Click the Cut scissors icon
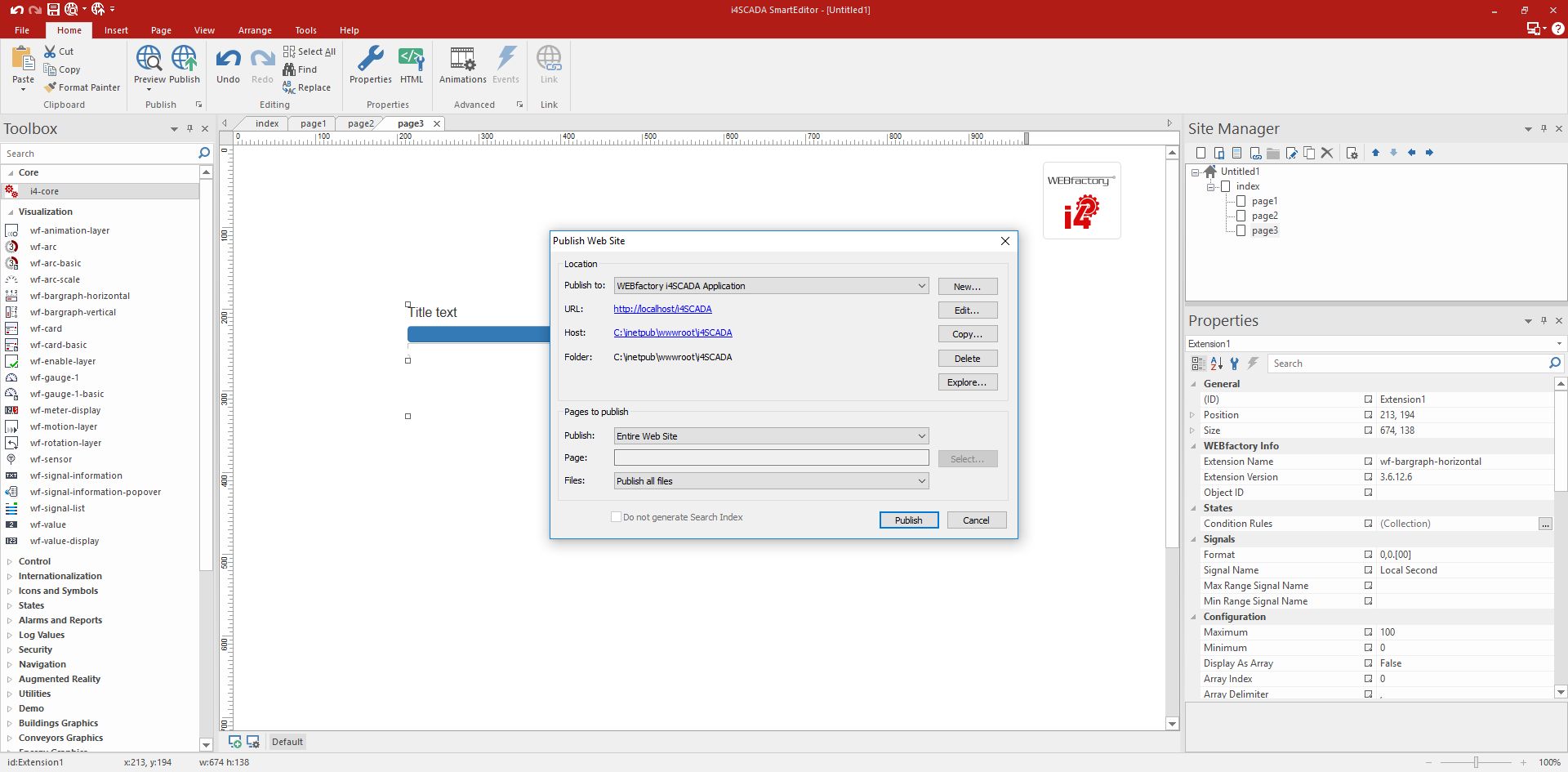Image resolution: width=1568 pixels, height=772 pixels. [x=51, y=51]
